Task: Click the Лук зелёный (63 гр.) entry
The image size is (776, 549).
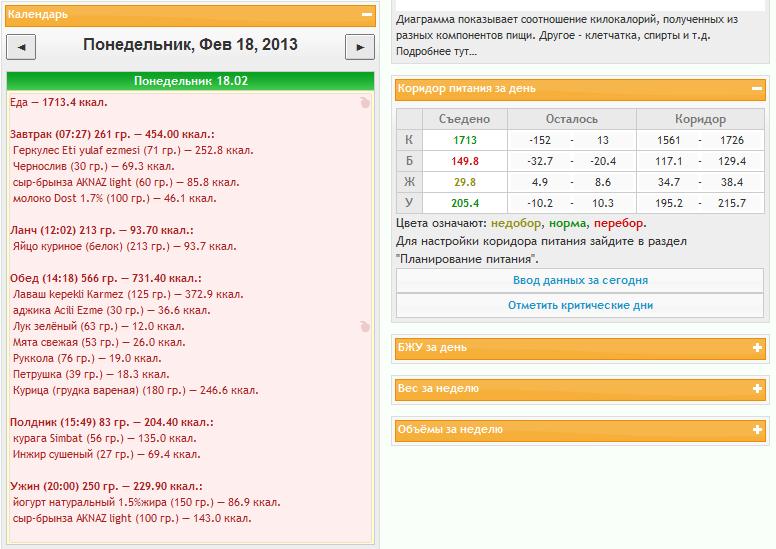Action: [98, 326]
